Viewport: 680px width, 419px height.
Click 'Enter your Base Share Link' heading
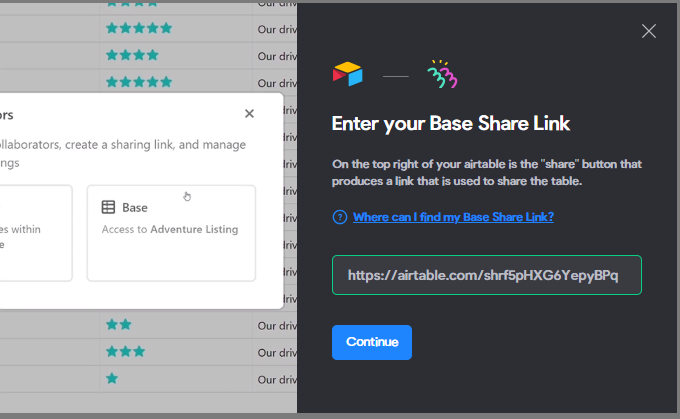[x=451, y=124]
